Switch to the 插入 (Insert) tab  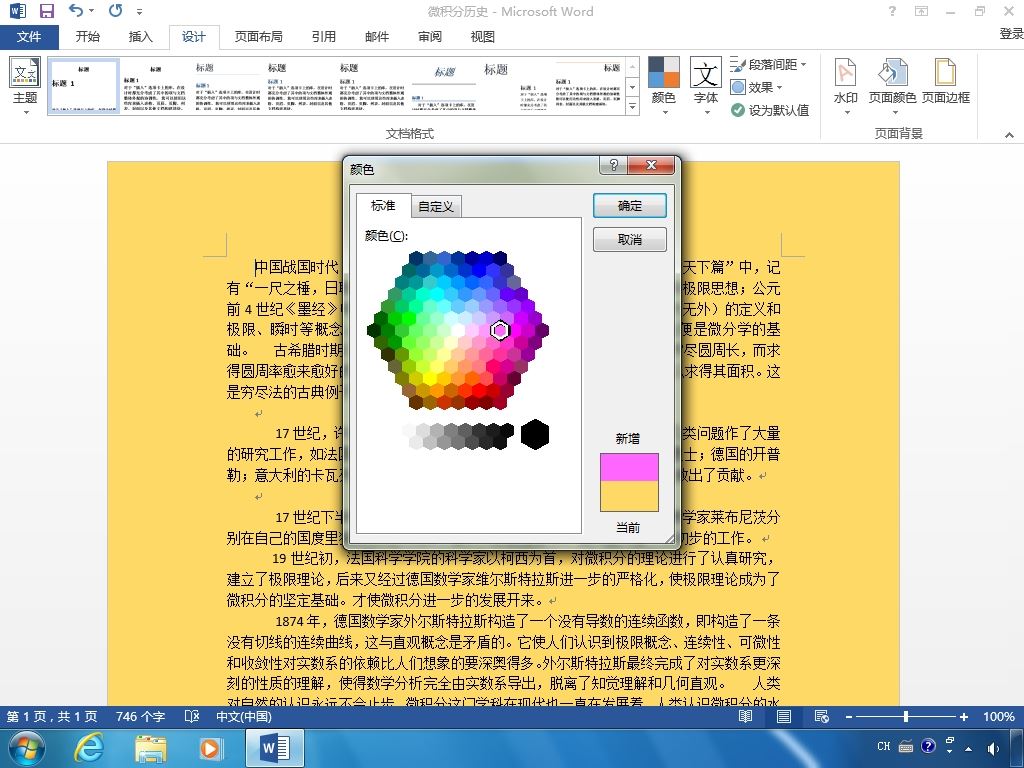click(140, 37)
